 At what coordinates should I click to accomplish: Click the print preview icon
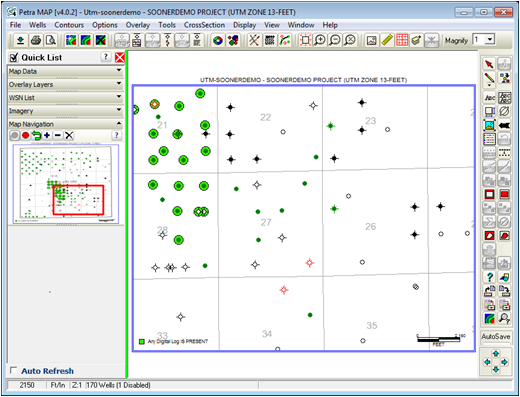(51, 40)
